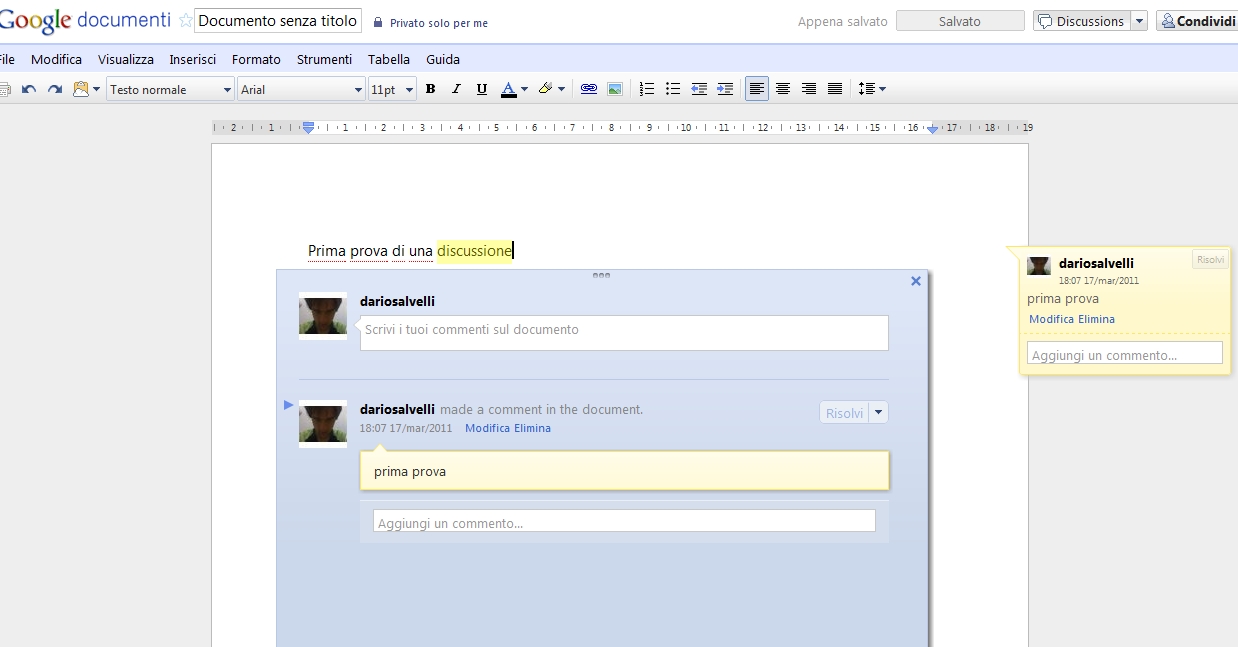Insert a link using the toolbar link icon
The width and height of the screenshot is (1238, 647).
click(589, 89)
